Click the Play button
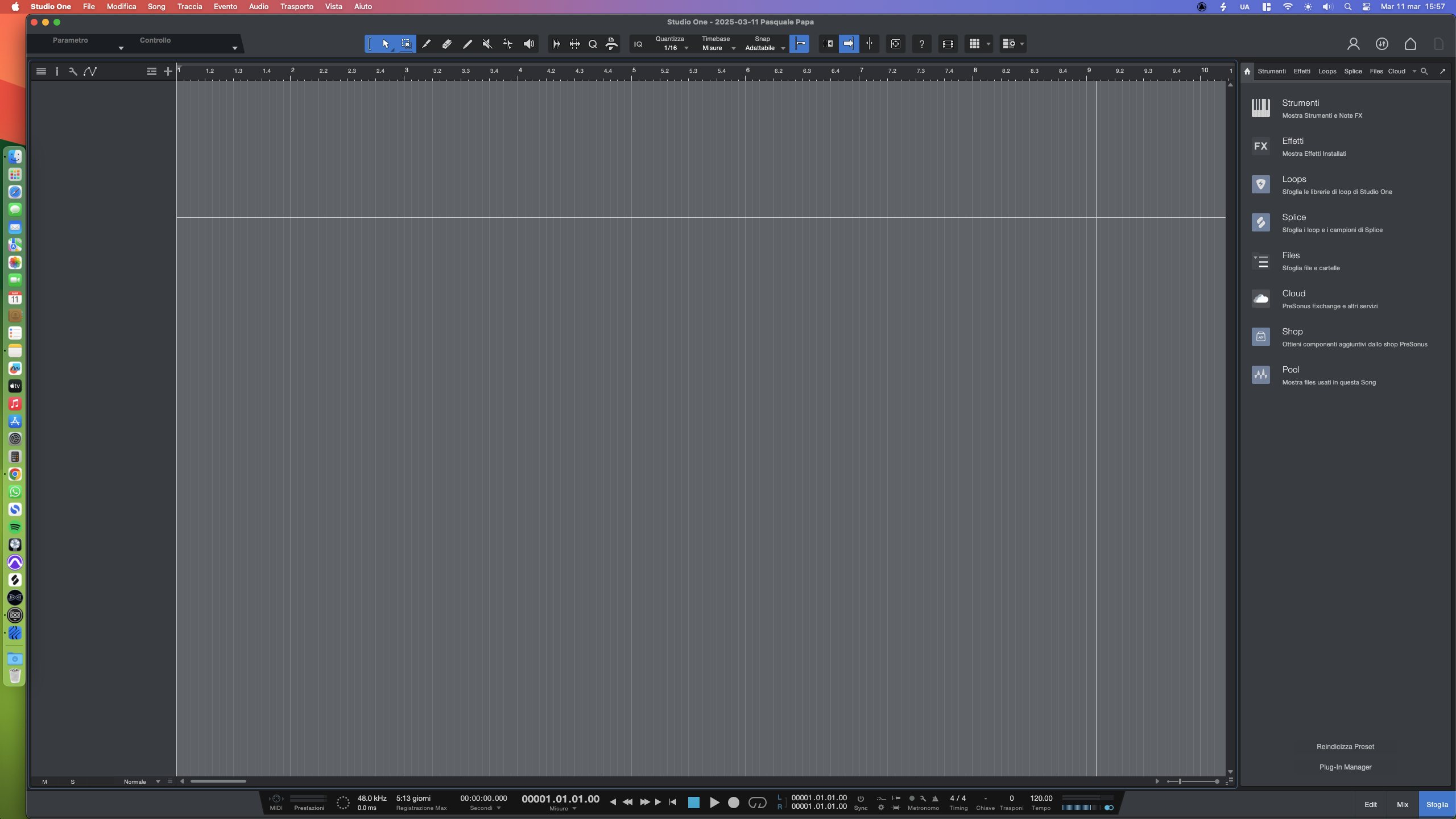This screenshot has width=1456, height=819. (714, 803)
